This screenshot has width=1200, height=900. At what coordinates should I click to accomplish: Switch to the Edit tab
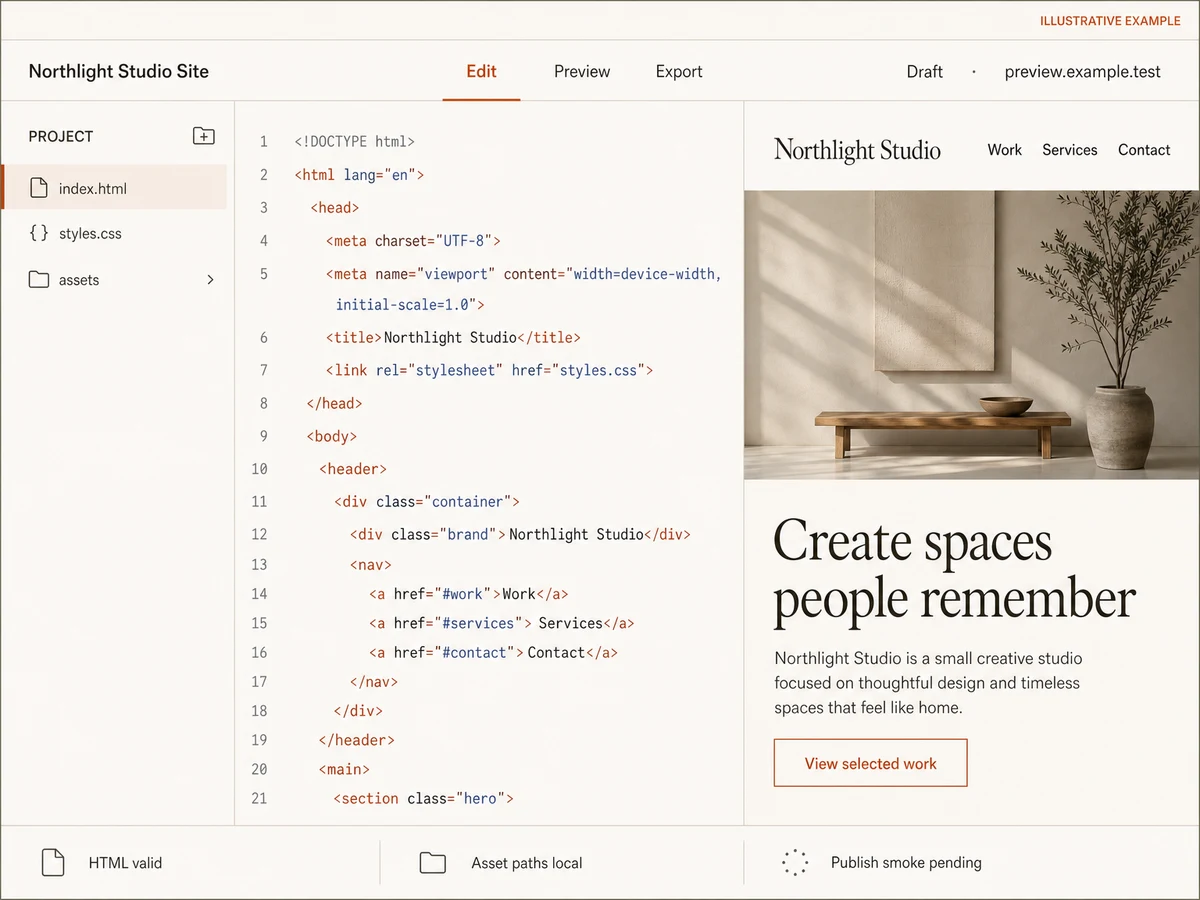pos(481,71)
